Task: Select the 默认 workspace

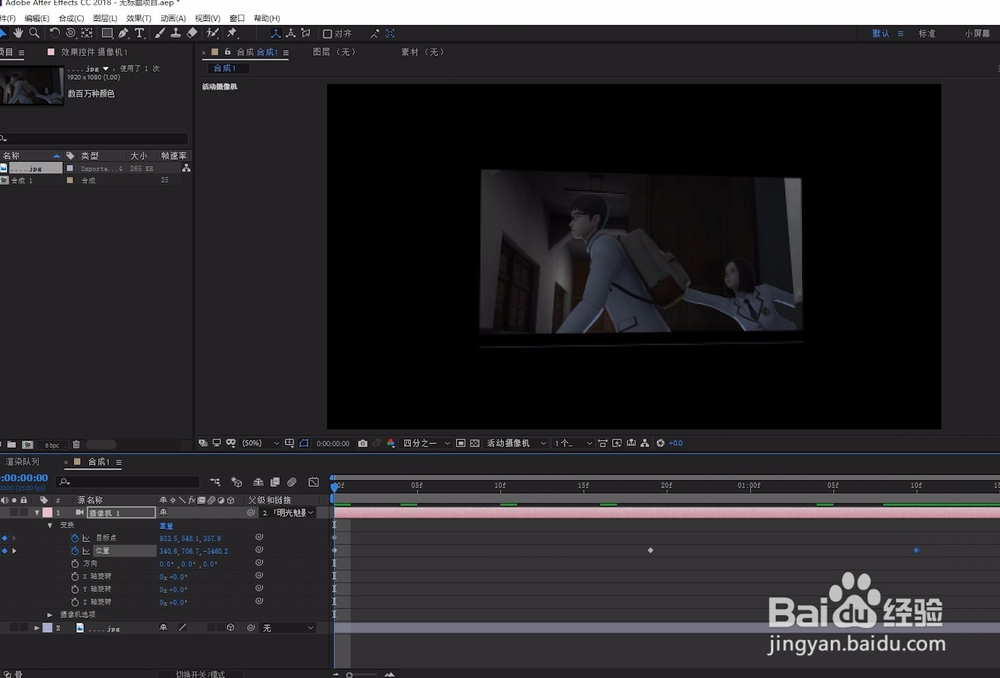Action: click(x=881, y=34)
